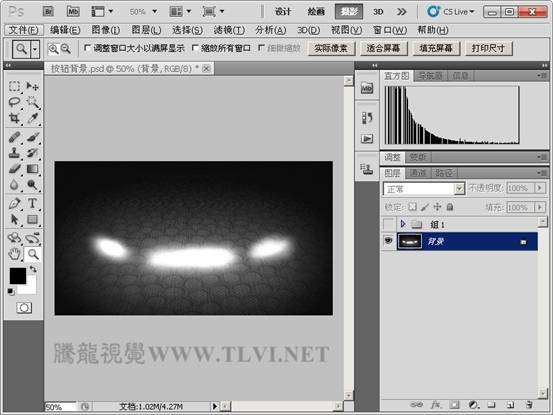Enable 调整窗口大小以满屏显示 checkbox
Screen dimensions: 553x415
tap(87, 48)
